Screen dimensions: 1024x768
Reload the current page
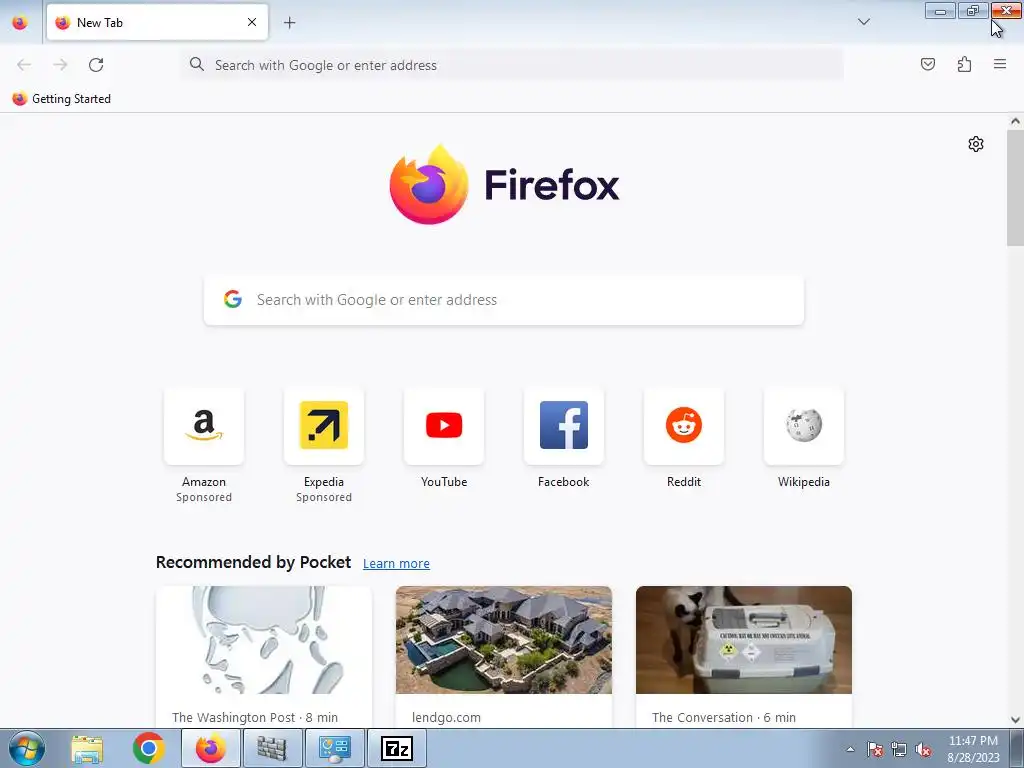[x=96, y=65]
